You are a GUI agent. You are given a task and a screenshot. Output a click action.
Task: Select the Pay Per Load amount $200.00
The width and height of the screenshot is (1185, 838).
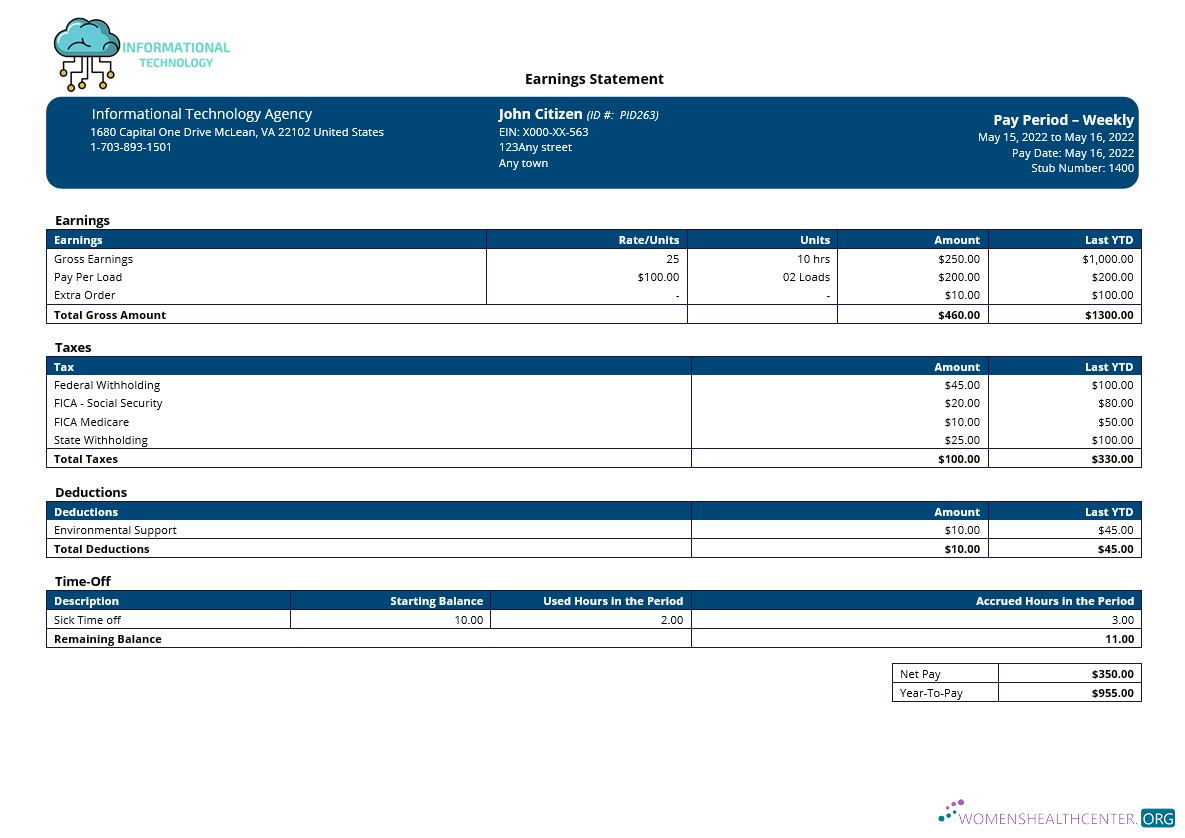(x=961, y=277)
